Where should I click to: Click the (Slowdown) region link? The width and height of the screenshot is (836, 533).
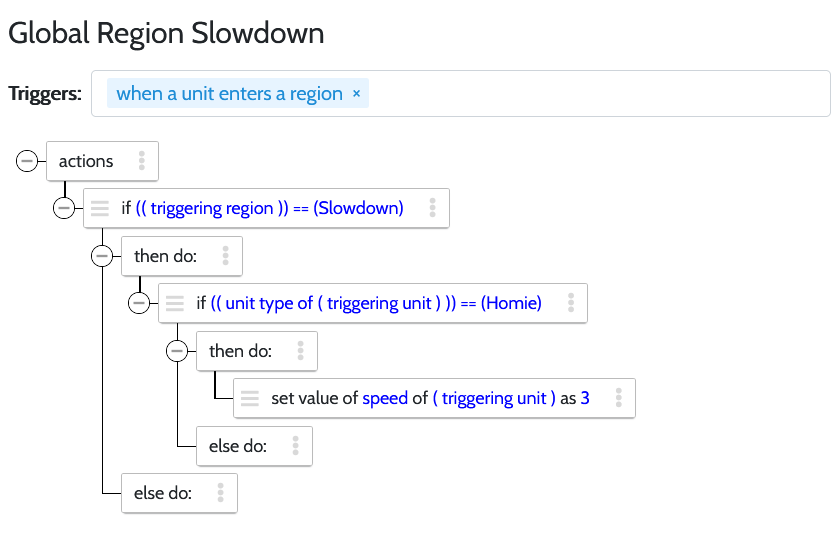click(x=359, y=208)
